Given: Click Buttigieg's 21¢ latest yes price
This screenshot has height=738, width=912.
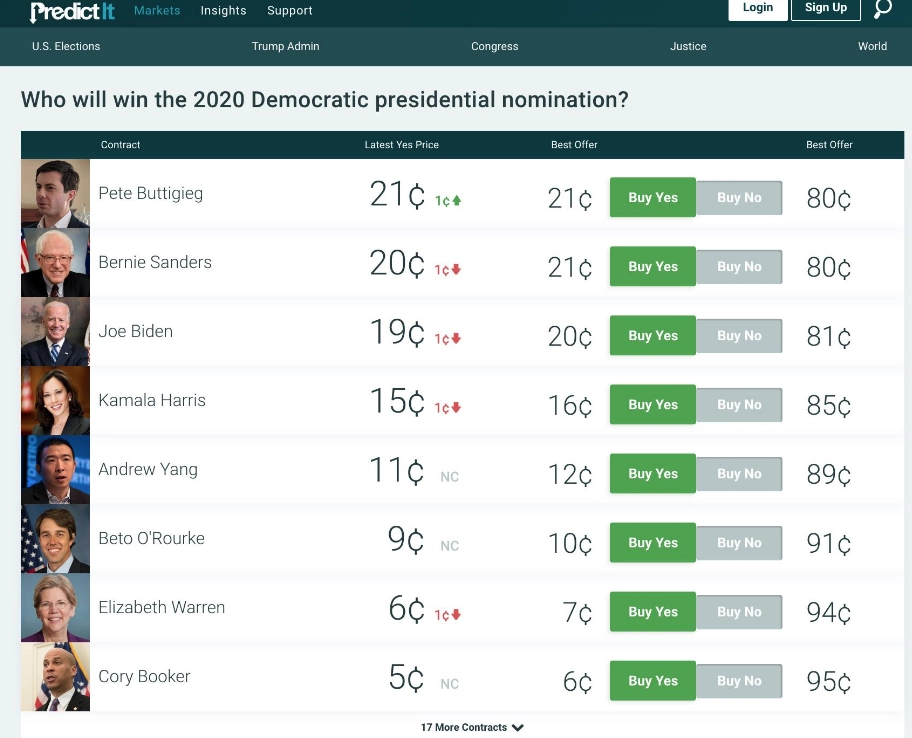Looking at the screenshot, I should click(397, 194).
